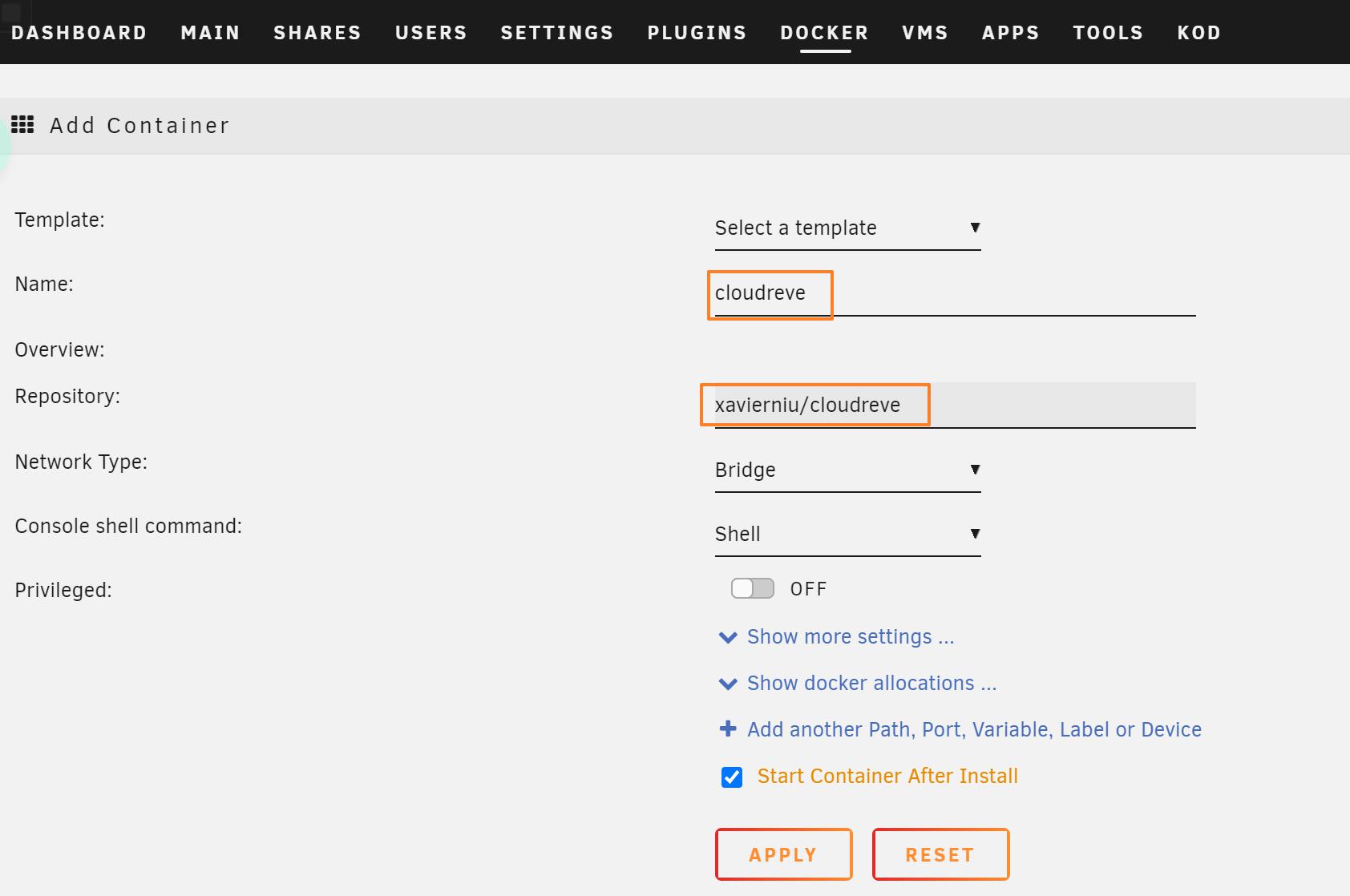This screenshot has height=896, width=1350.
Task: Click the Overview: label
Action: click(x=60, y=350)
